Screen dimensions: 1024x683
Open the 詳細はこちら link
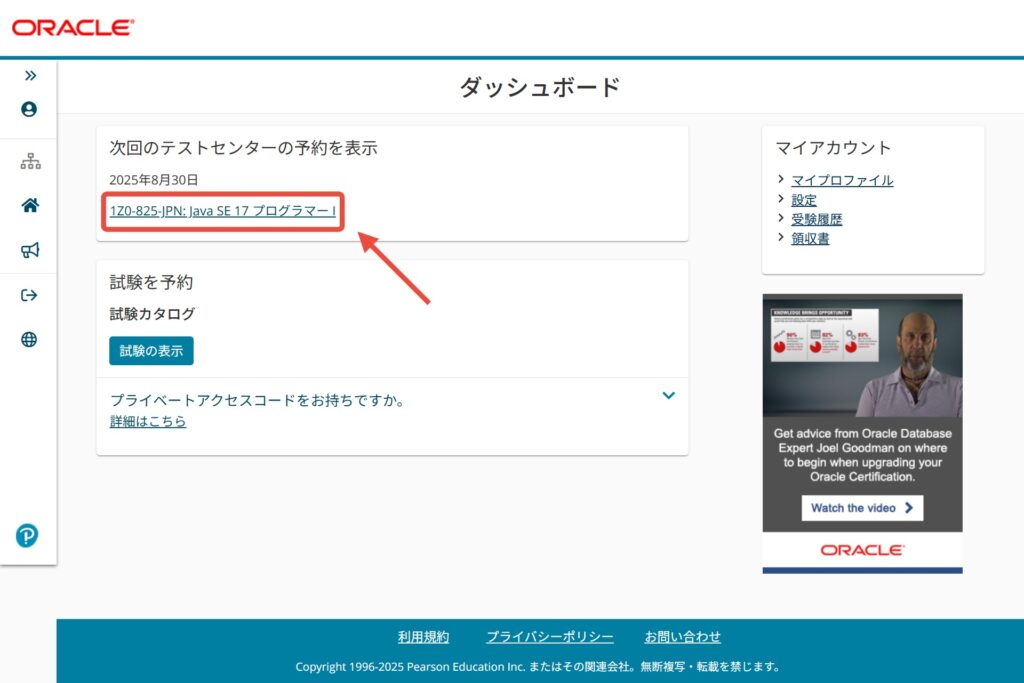click(148, 422)
